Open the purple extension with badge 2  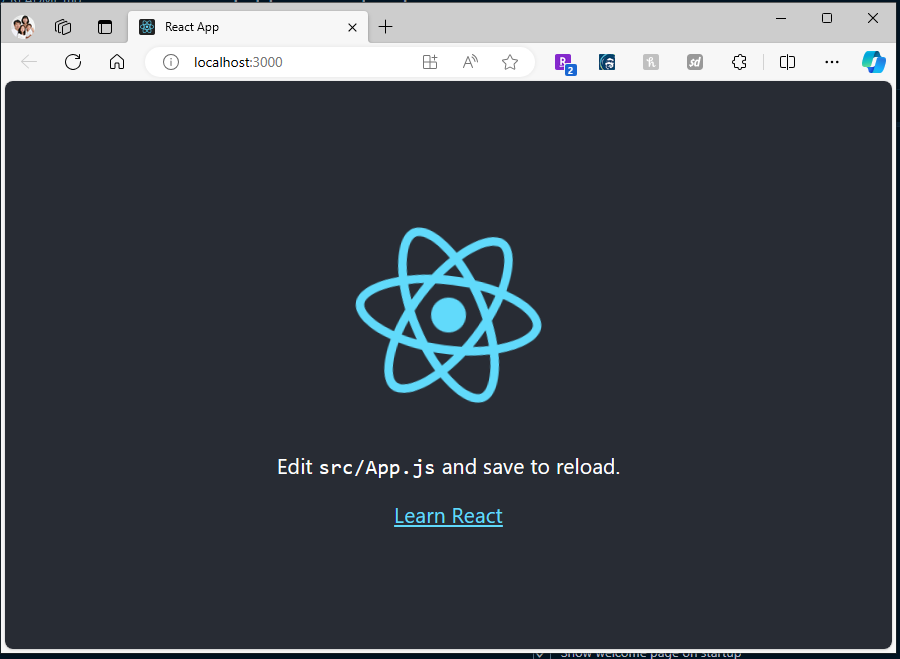565,63
